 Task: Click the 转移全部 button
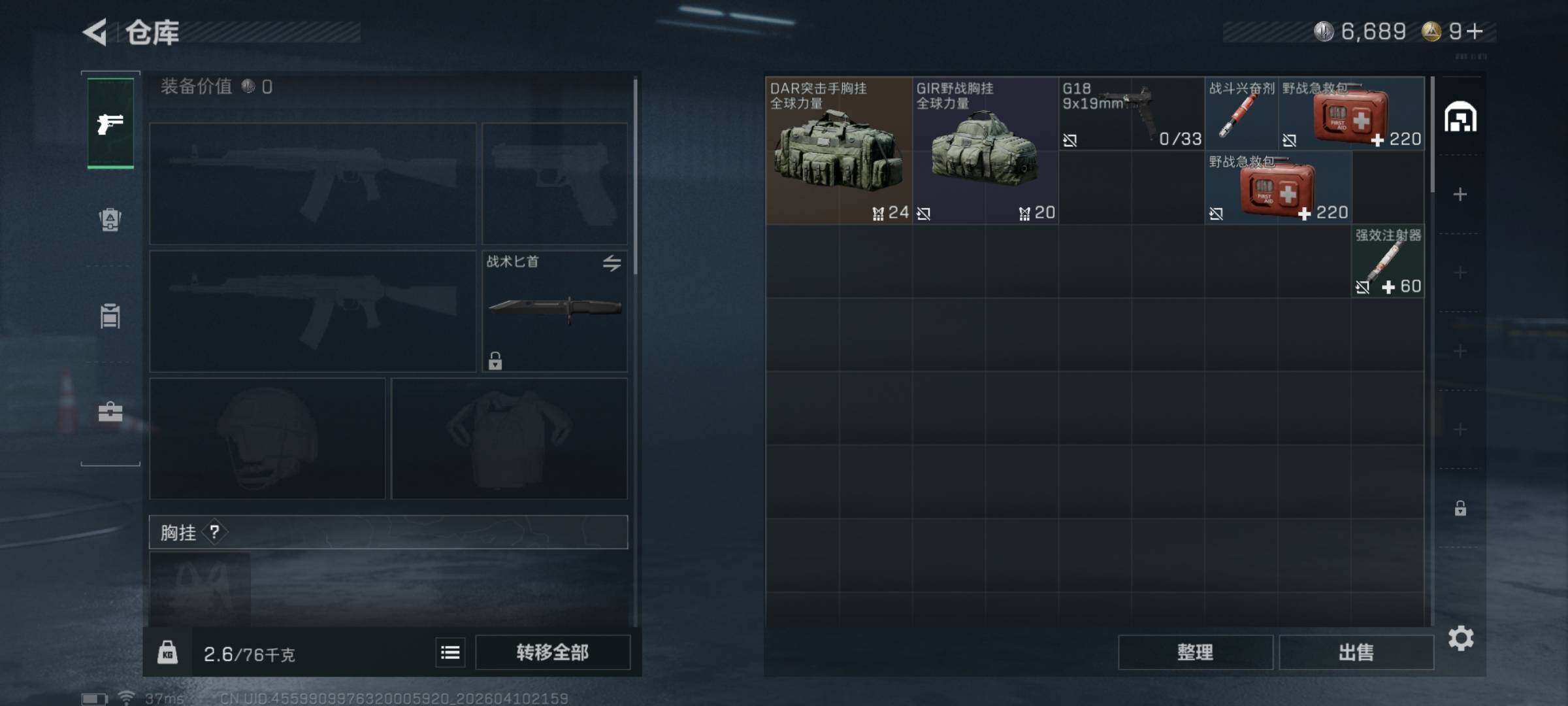tap(553, 652)
